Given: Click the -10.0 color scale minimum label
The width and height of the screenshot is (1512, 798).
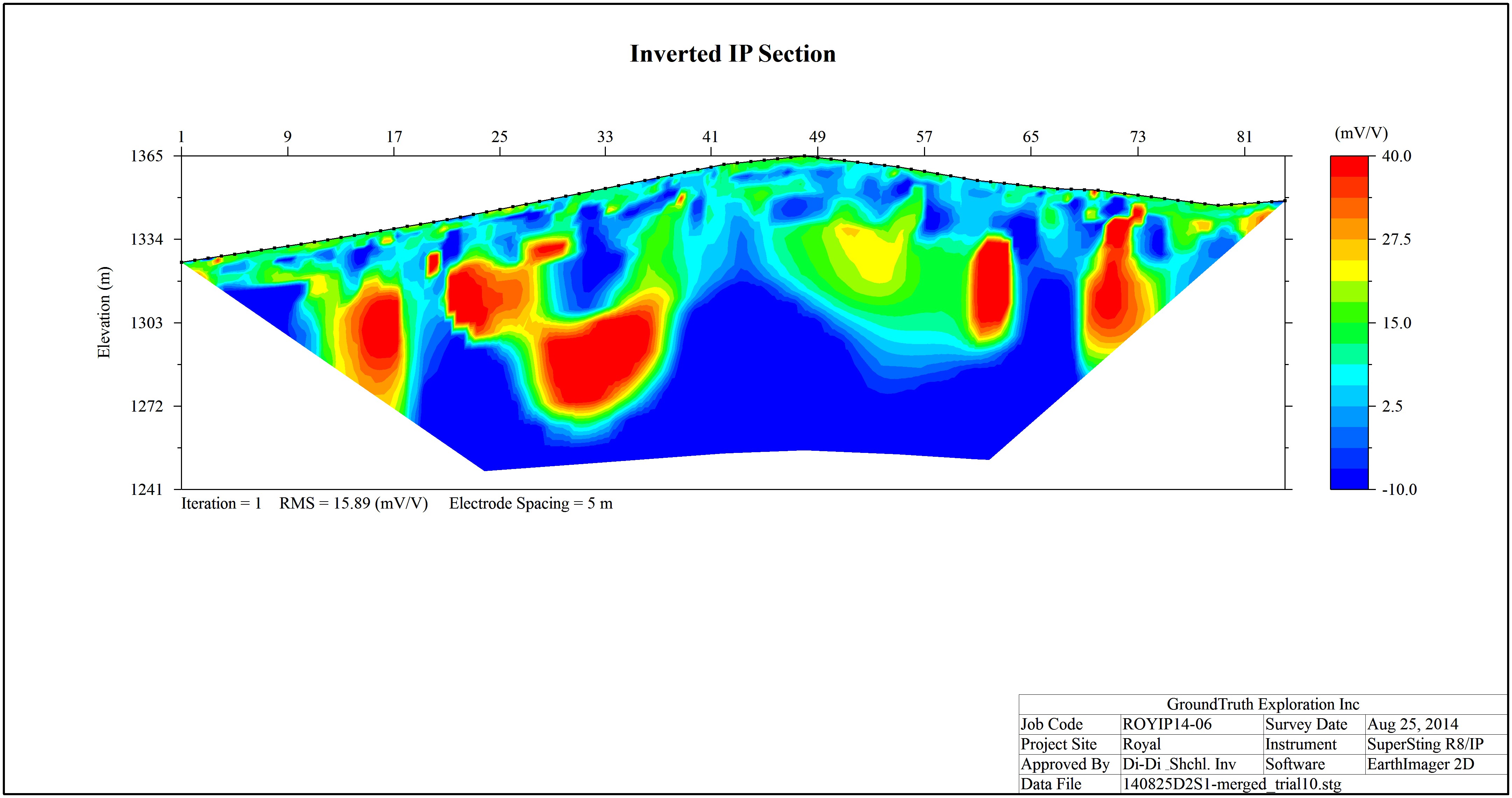Looking at the screenshot, I should pos(1399,489).
